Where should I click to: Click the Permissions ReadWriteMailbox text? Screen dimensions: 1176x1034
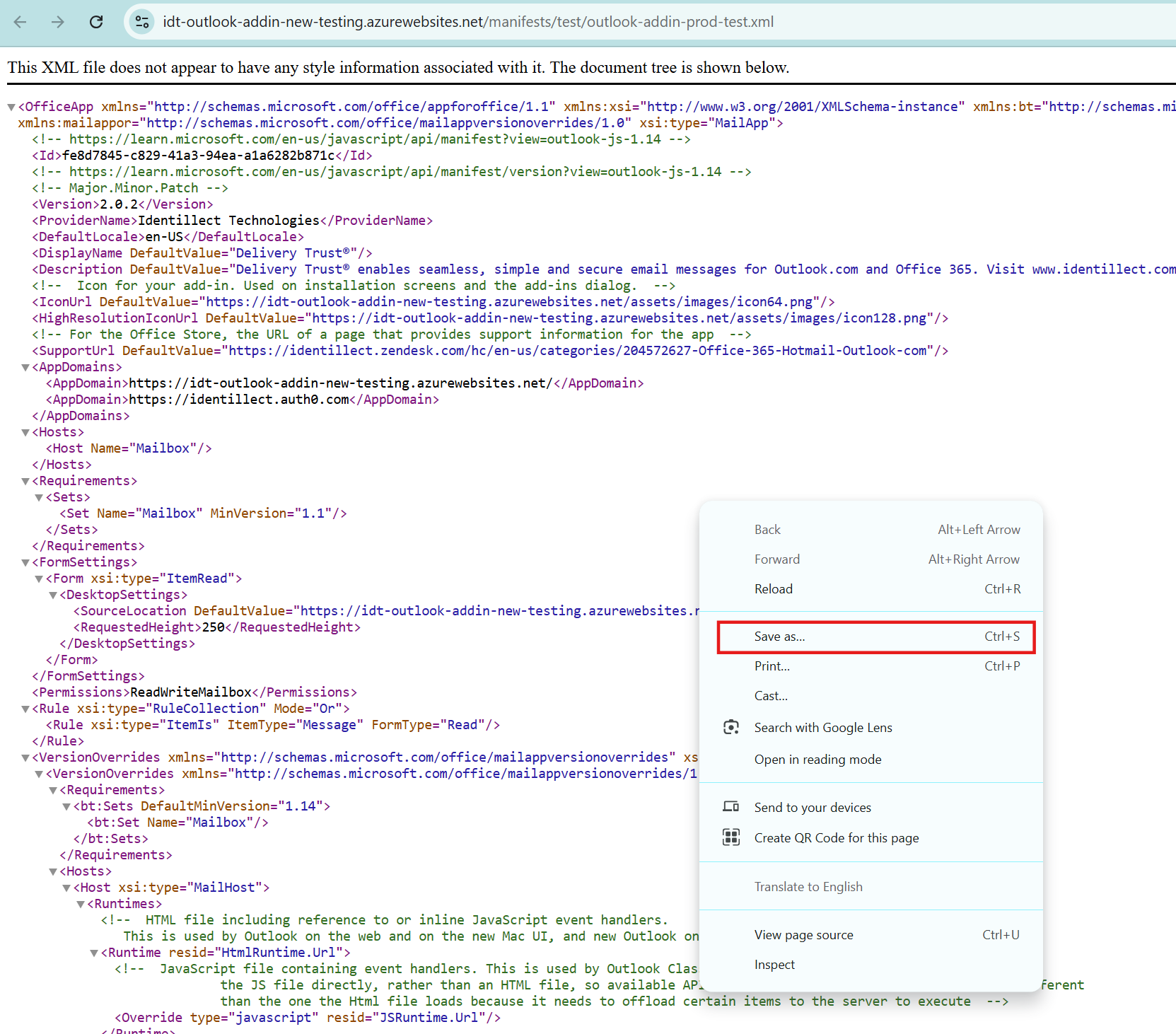coord(191,692)
